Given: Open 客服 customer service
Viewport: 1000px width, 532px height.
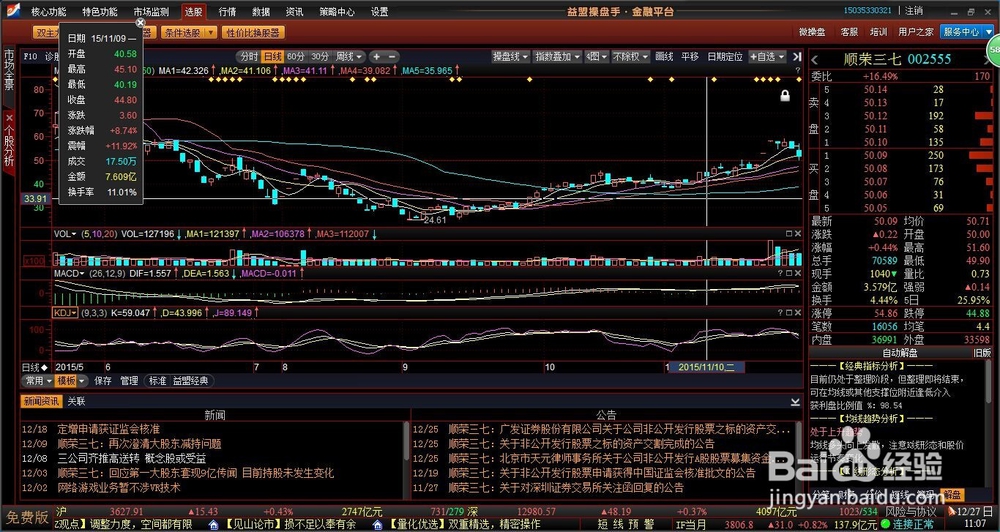Looking at the screenshot, I should click(849, 32).
